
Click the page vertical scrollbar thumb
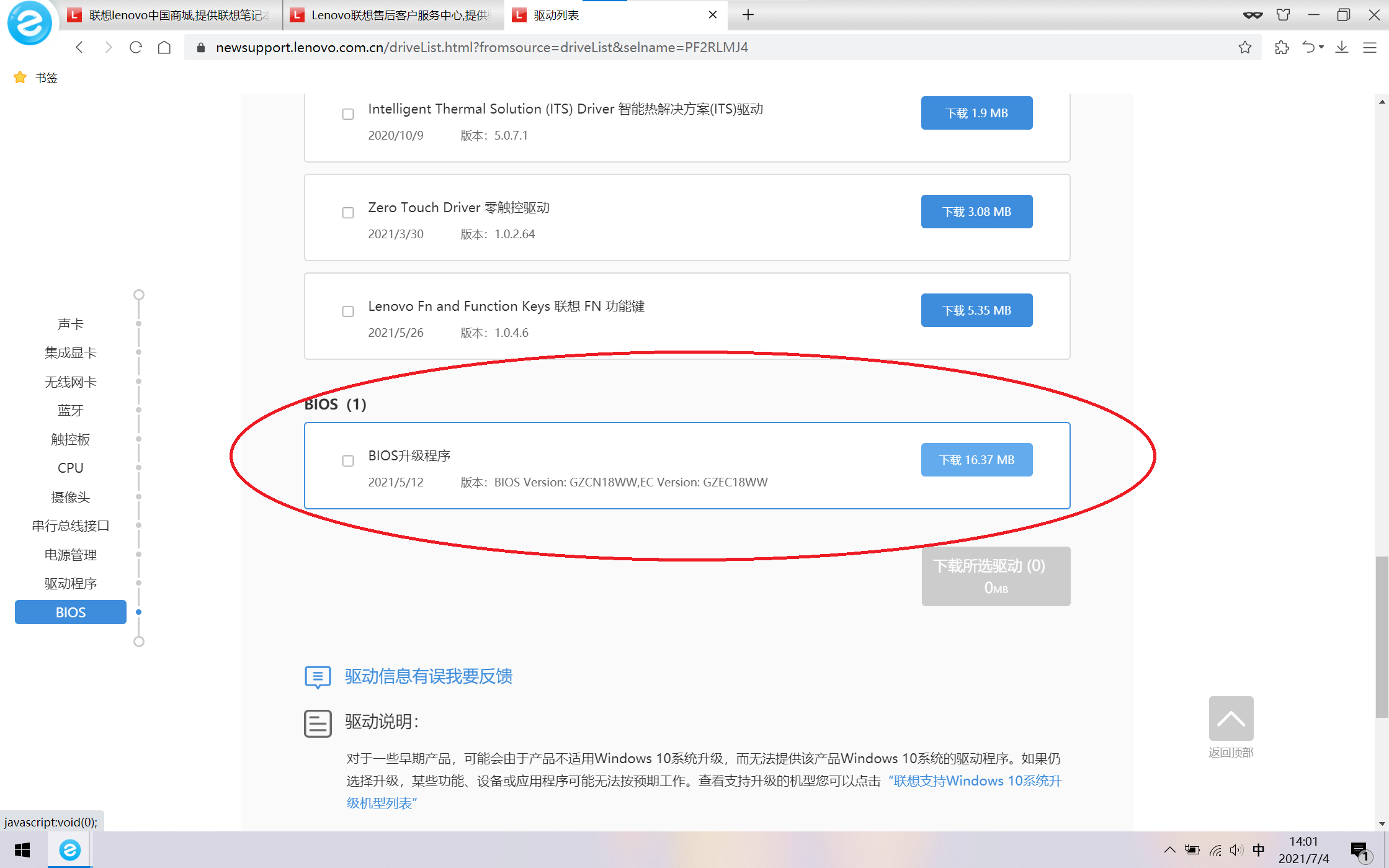pyautogui.click(x=1382, y=637)
